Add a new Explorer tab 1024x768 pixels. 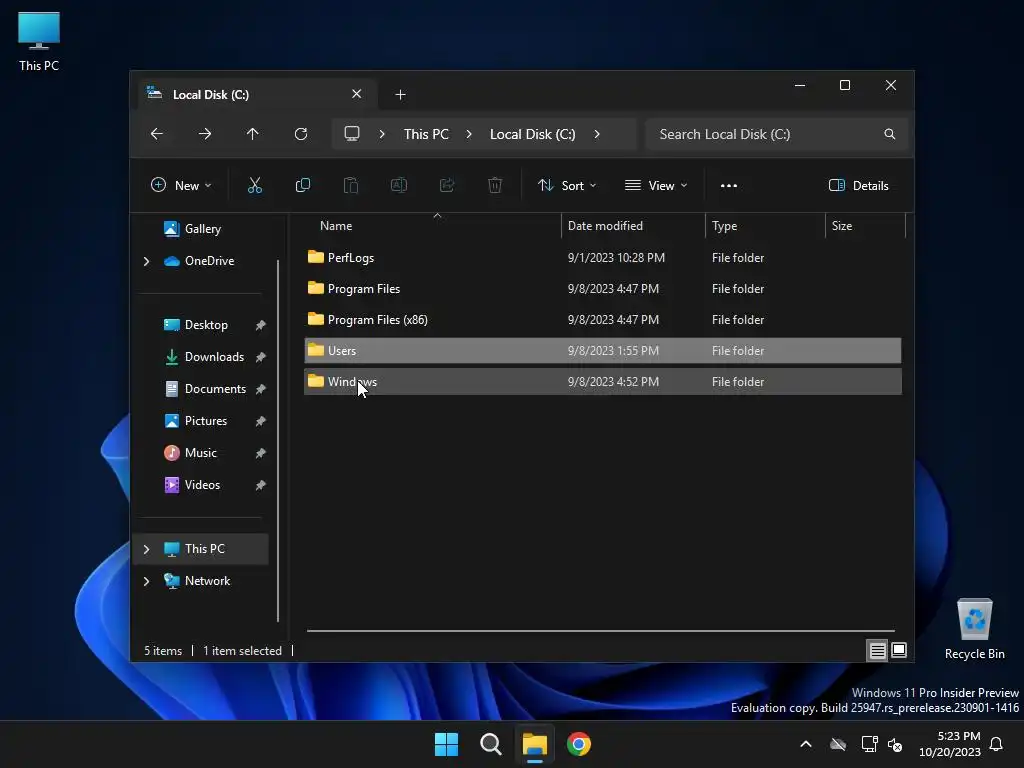click(400, 95)
